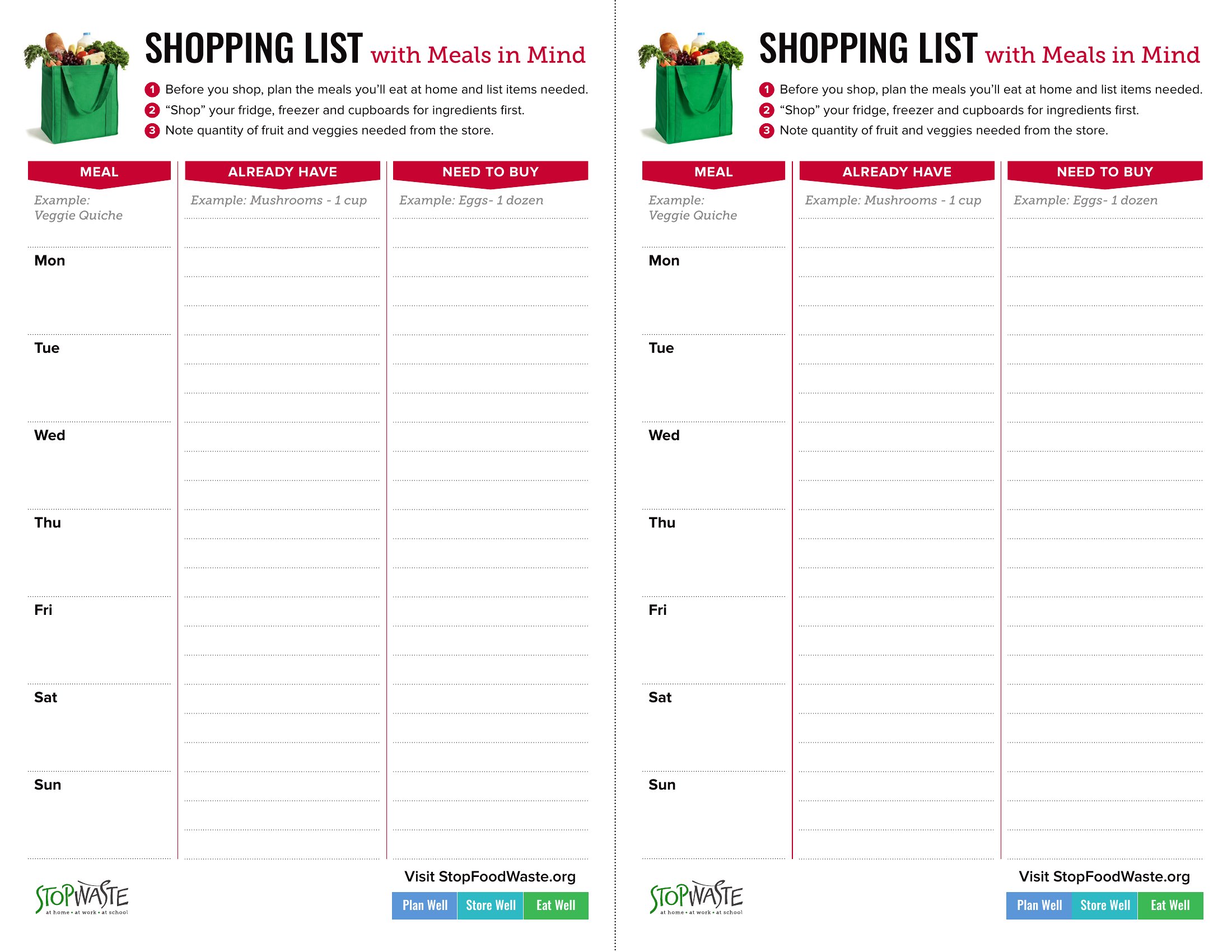This screenshot has width=1232, height=952.
Task: Click the grocery bag image on the right page
Action: click(691, 89)
